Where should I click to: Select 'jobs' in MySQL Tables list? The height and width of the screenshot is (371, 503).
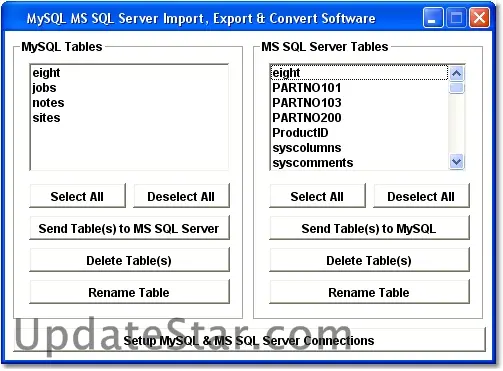coord(129,88)
